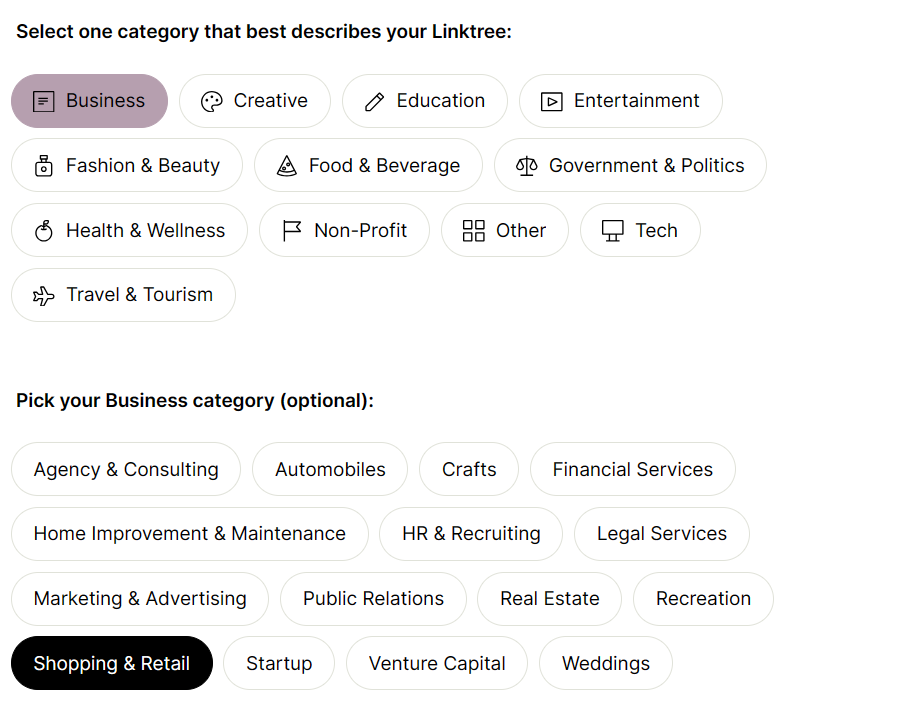The width and height of the screenshot is (904, 714).
Task: Pick the Weddings category chip
Action: pos(606,663)
